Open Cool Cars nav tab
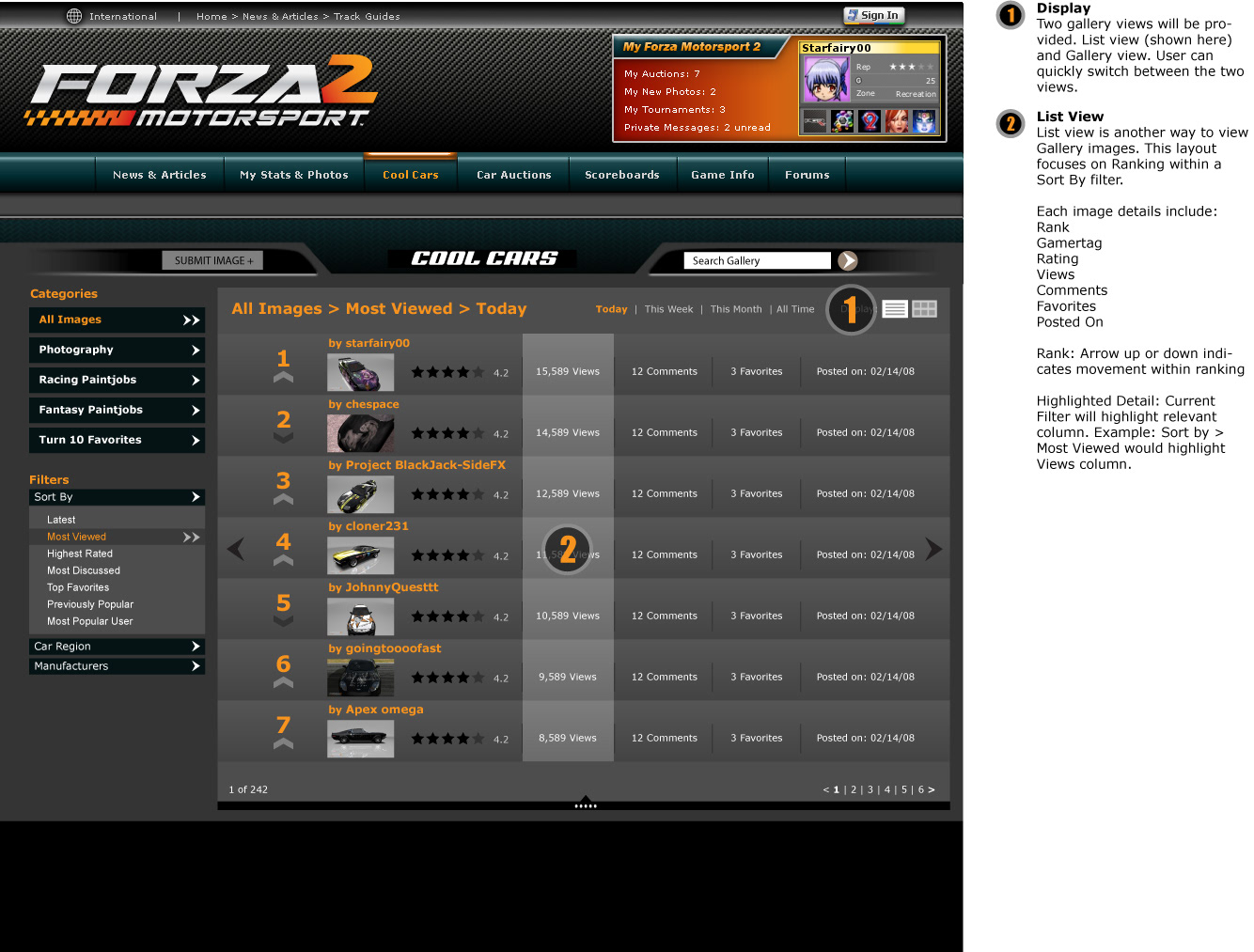Viewport: 1254px width, 952px height. point(411,175)
